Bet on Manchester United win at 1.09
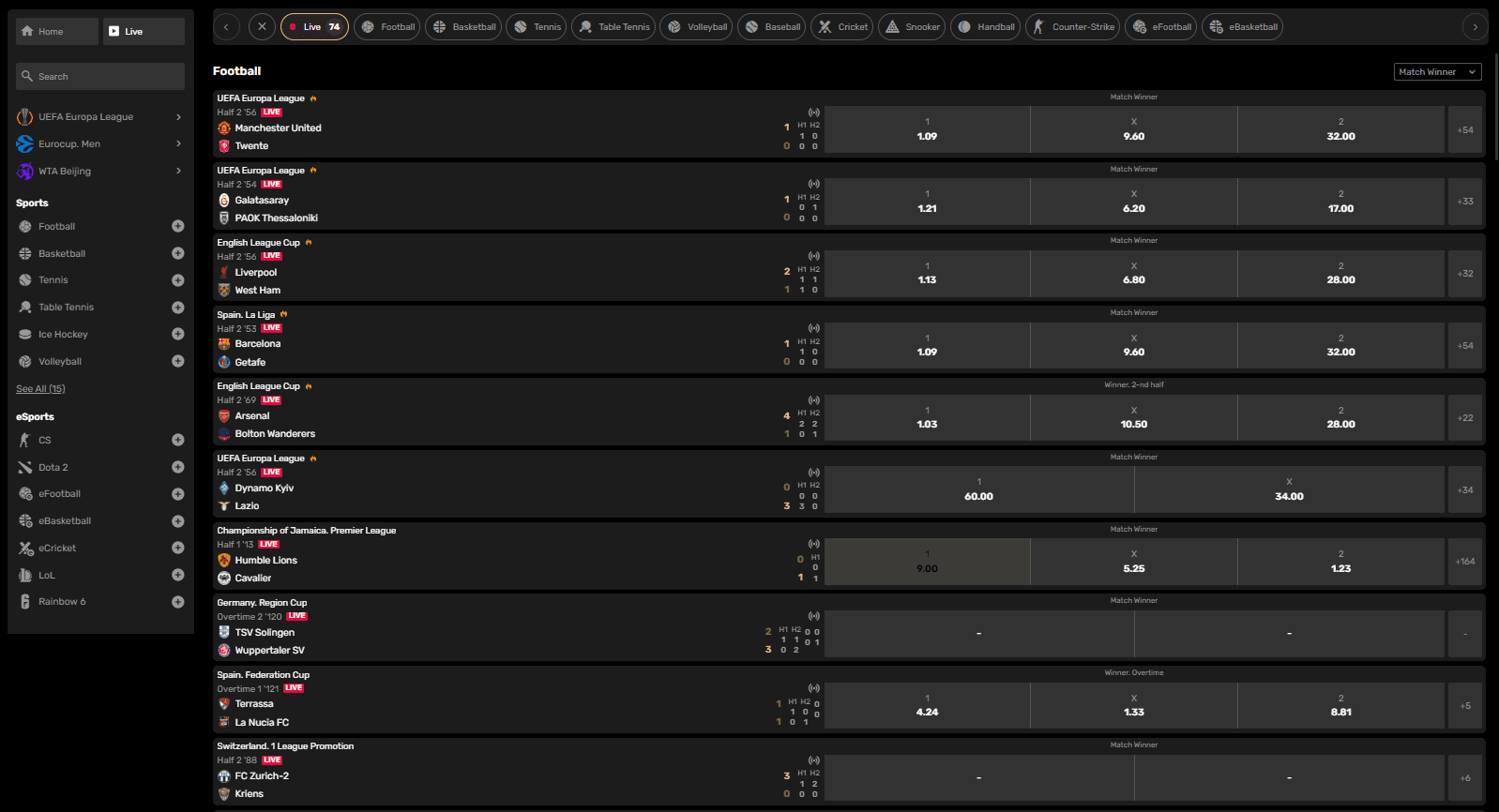The height and width of the screenshot is (812, 1499). pyautogui.click(x=927, y=129)
